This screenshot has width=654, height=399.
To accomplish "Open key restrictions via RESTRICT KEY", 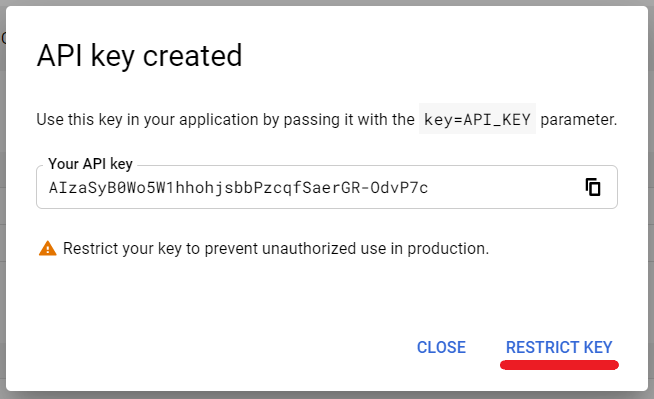I will coord(559,347).
